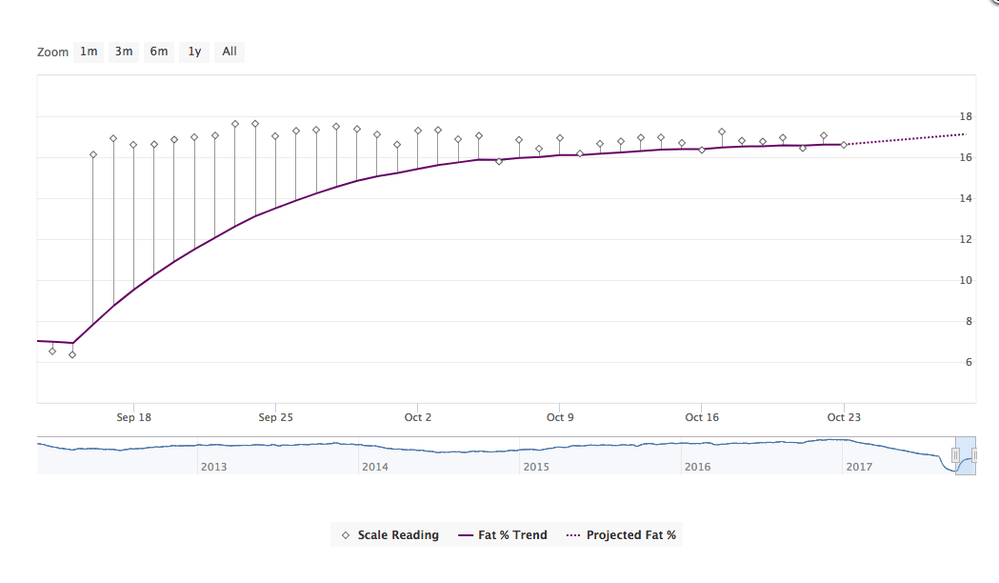Click the 'Zoom' label text

point(53,52)
